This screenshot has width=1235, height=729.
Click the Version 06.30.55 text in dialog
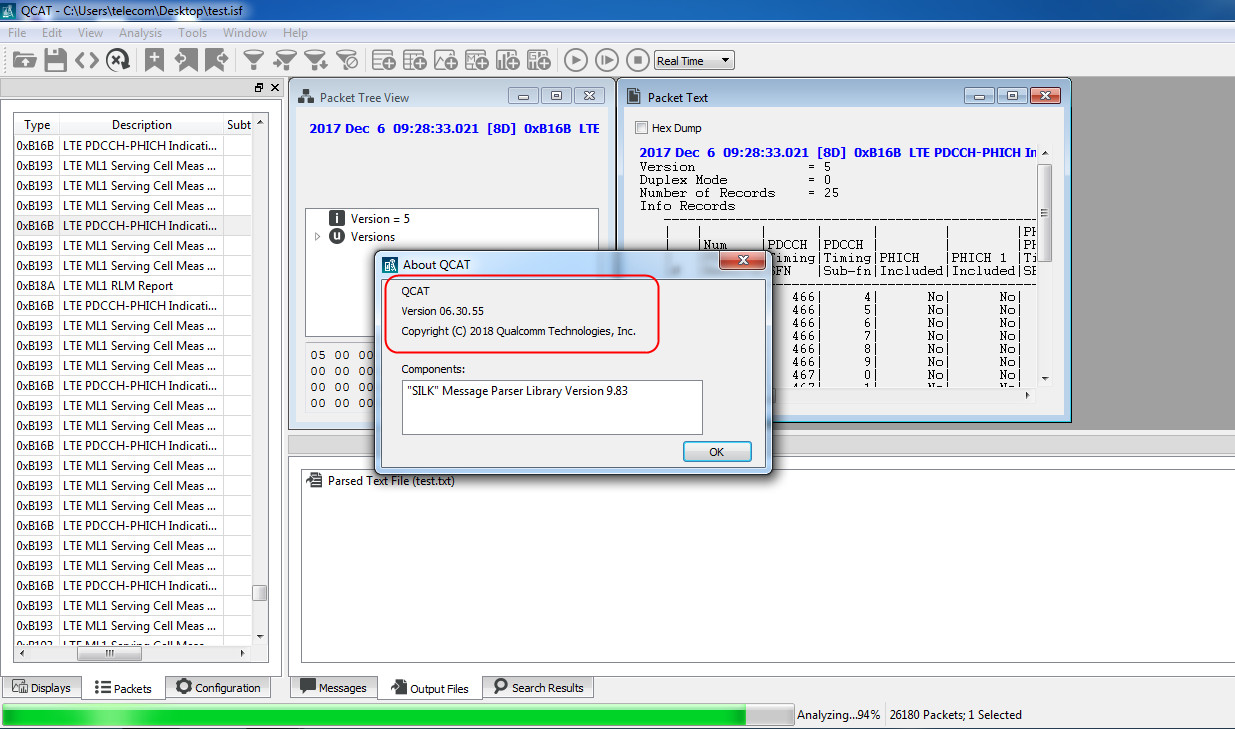442,311
